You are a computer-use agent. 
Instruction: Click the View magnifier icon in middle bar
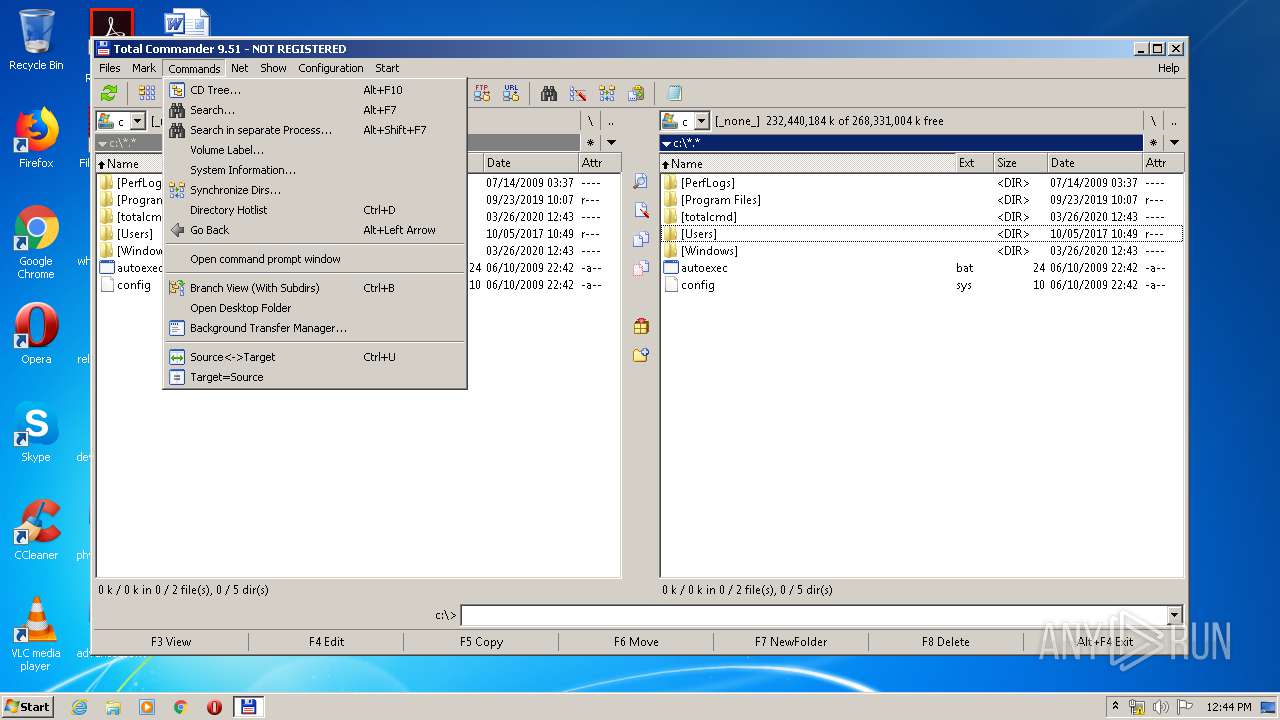click(x=641, y=182)
